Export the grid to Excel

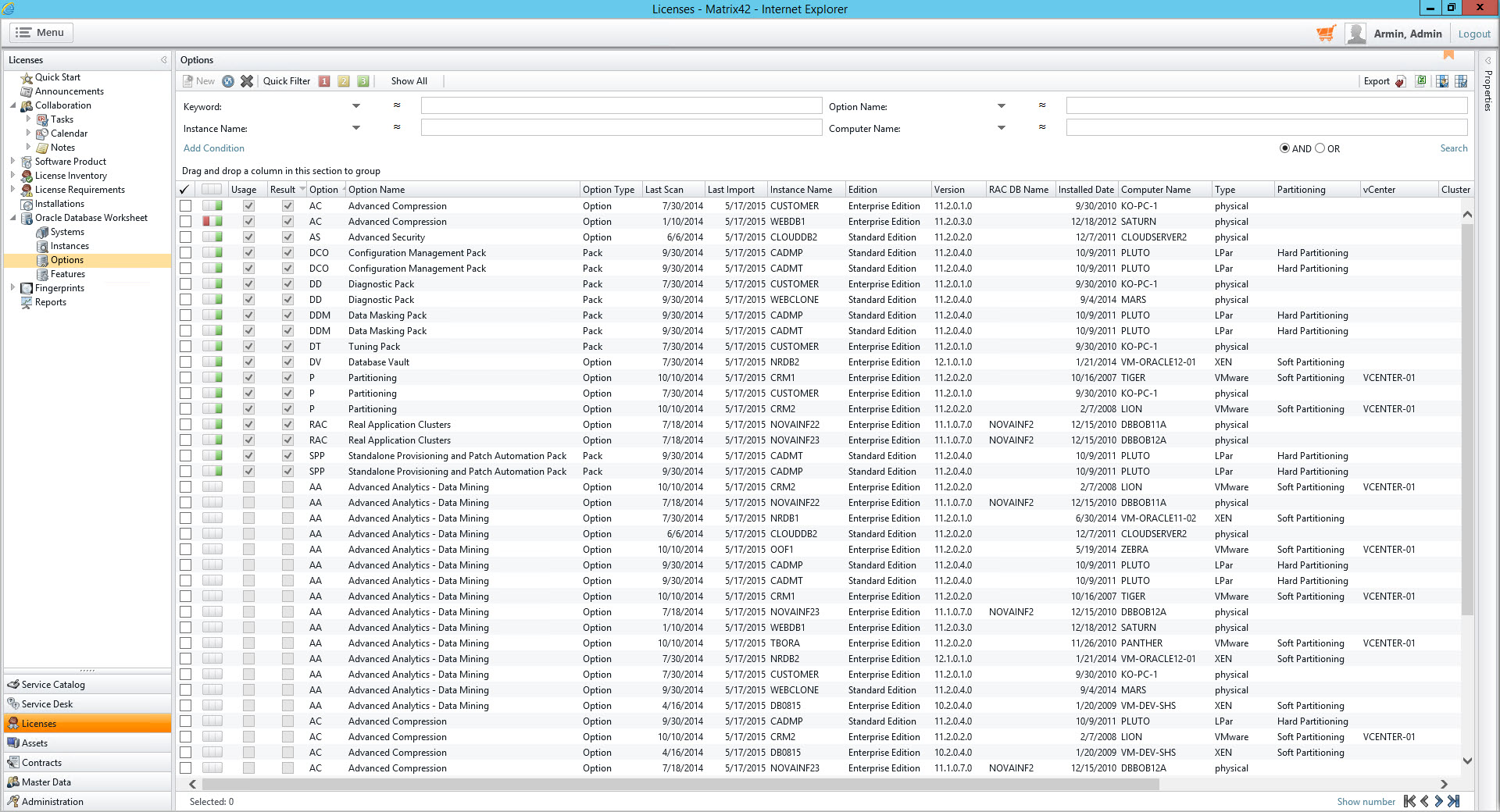(x=1420, y=80)
